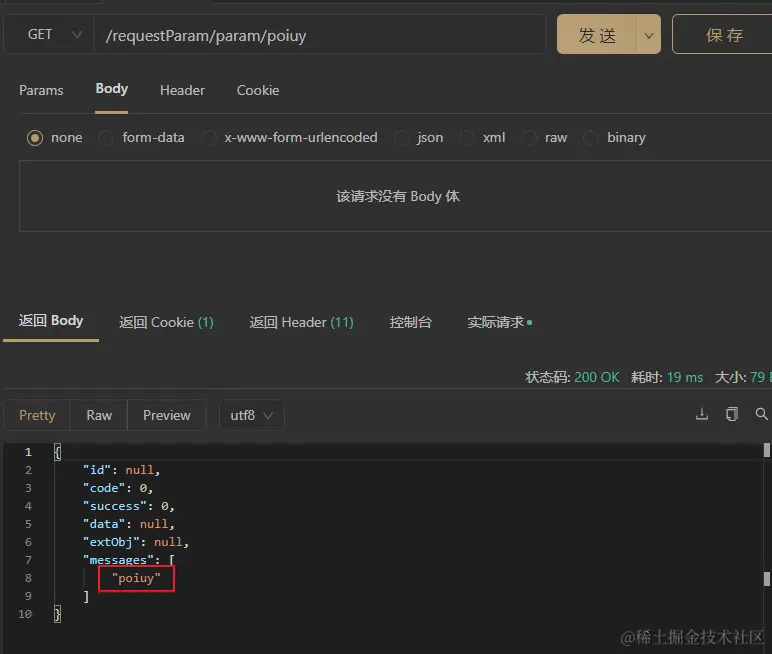Focus the request URL input field
Image resolution: width=772 pixels, height=654 pixels.
tap(320, 35)
